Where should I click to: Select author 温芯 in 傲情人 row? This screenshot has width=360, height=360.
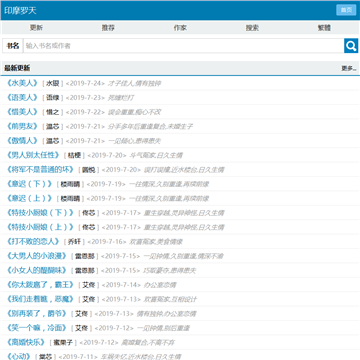[53, 141]
